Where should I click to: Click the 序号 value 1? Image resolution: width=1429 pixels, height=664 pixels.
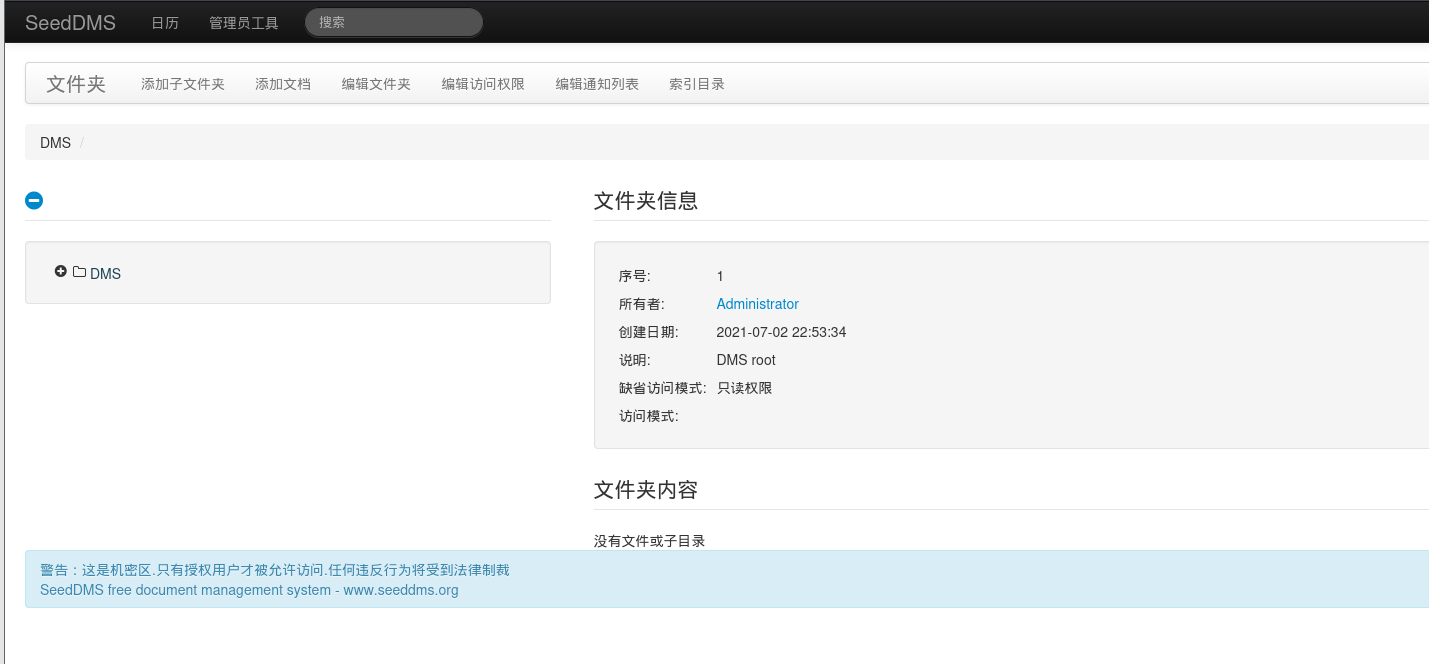click(720, 276)
